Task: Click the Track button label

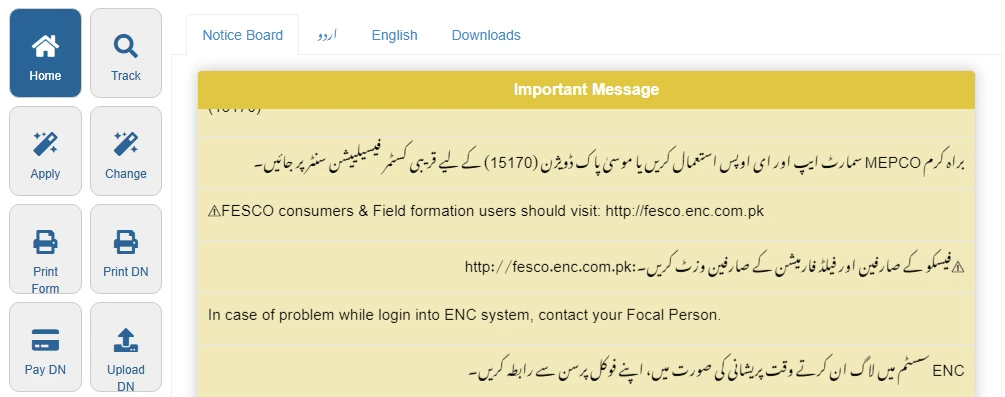Action: click(x=126, y=76)
